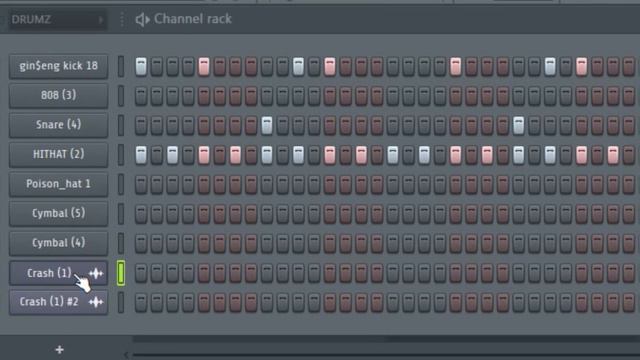This screenshot has width=640, height=360.
Task: Enable step 13 of the 808 (3) row
Action: click(x=330, y=96)
